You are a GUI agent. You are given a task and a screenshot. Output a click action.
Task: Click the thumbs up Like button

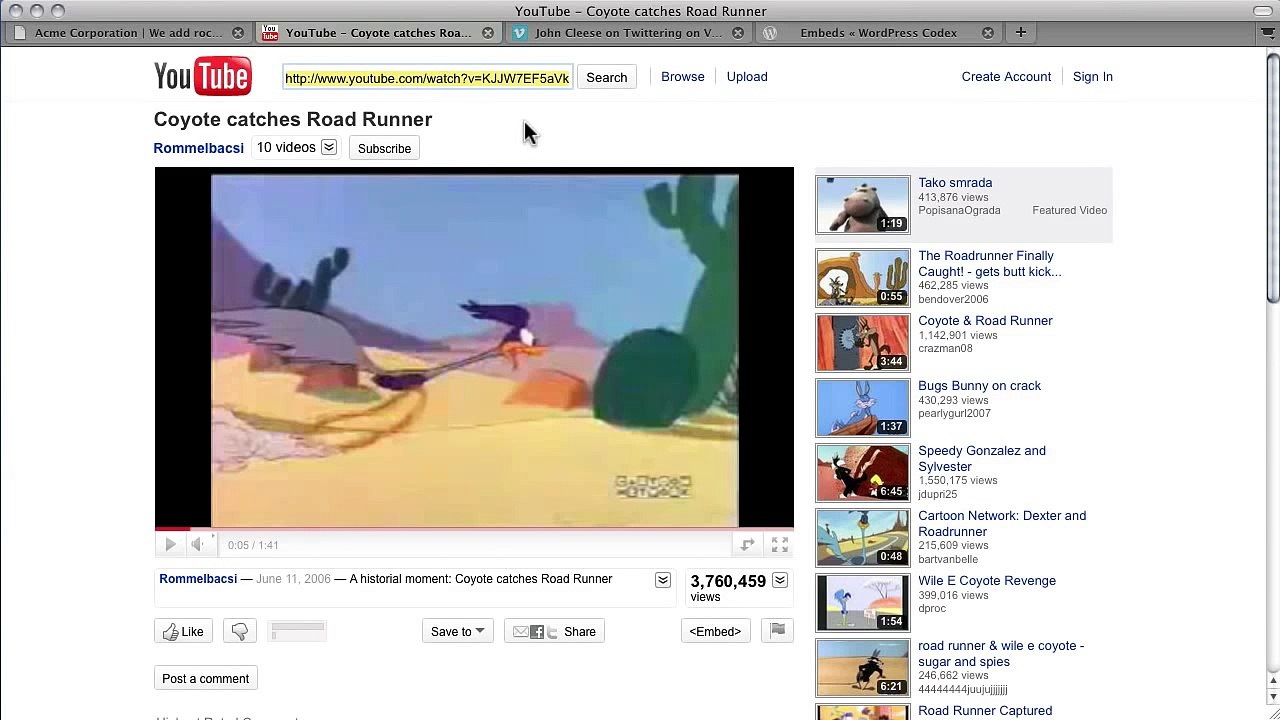click(183, 632)
